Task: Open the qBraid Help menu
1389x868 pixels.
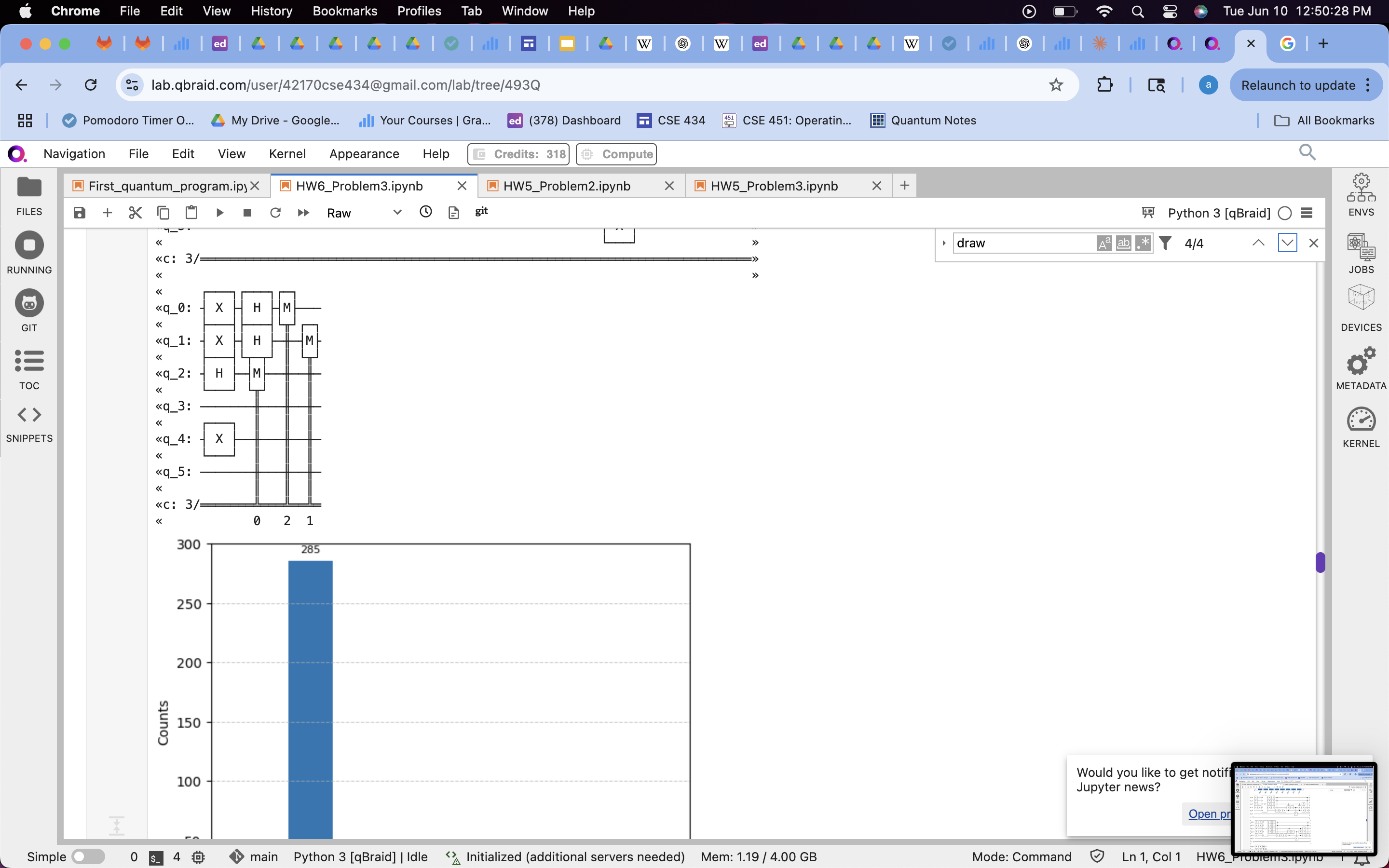Action: 436,154
